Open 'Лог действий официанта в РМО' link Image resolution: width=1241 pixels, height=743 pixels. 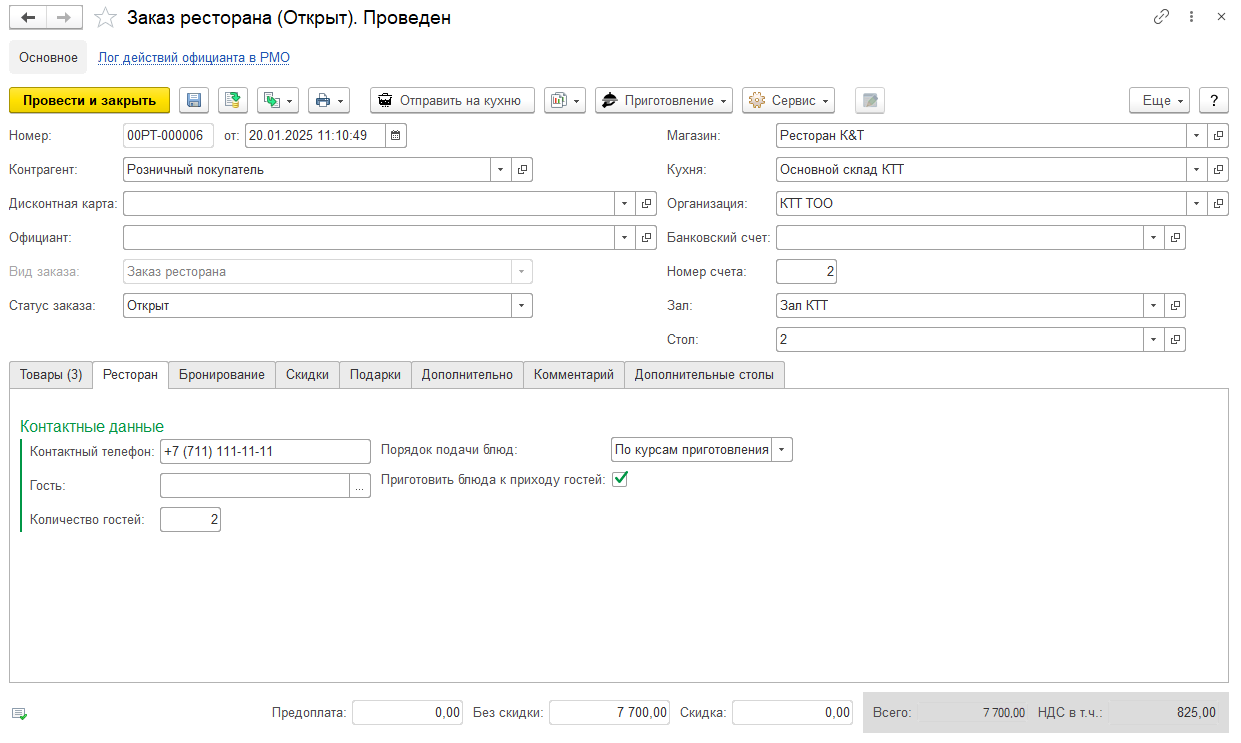point(194,57)
